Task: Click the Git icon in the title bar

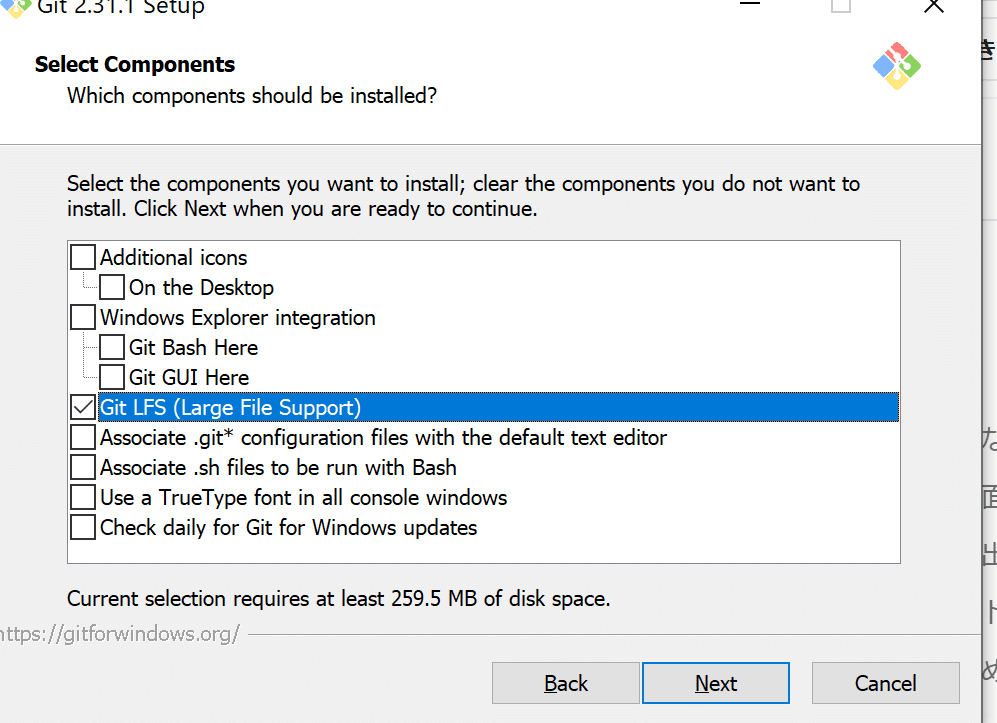Action: tap(15, 8)
